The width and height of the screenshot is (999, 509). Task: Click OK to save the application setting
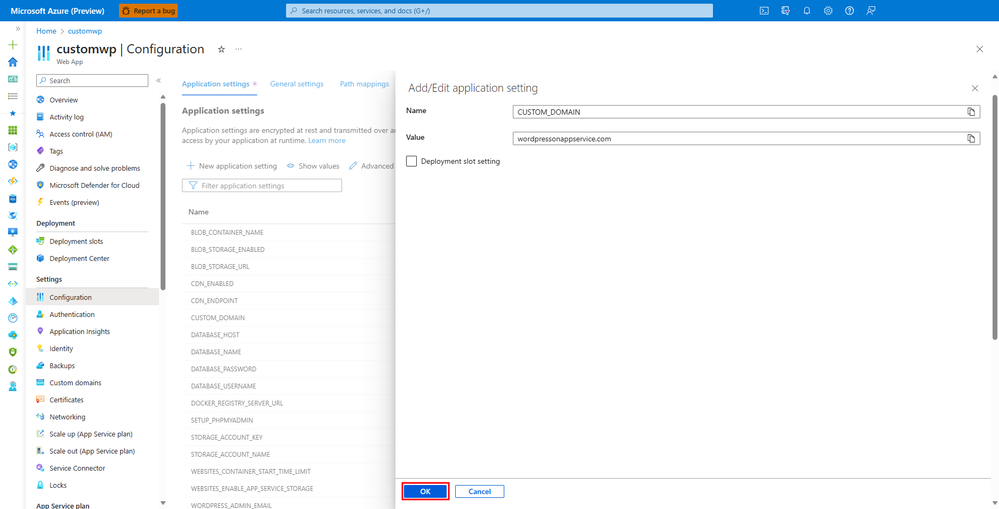[426, 491]
